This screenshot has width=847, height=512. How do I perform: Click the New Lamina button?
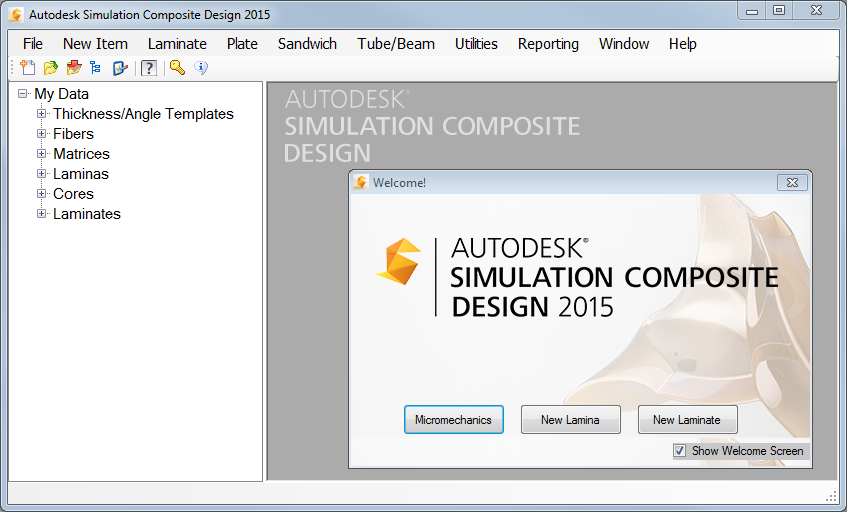tap(570, 420)
